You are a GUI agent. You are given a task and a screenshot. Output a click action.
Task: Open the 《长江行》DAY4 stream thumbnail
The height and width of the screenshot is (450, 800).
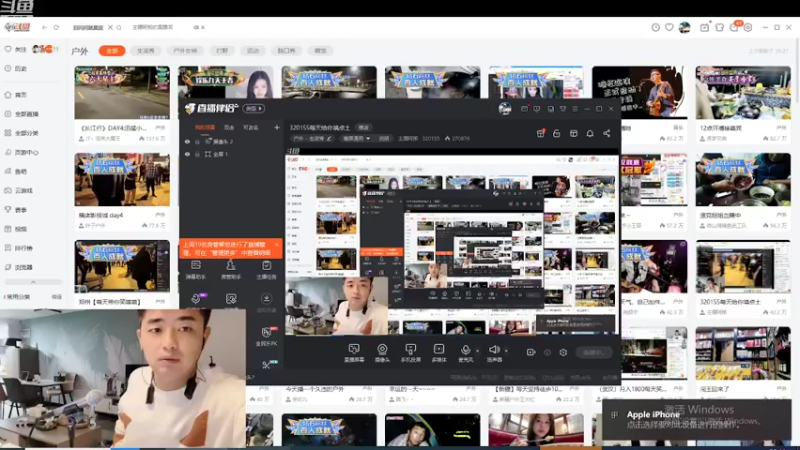tap(122, 92)
